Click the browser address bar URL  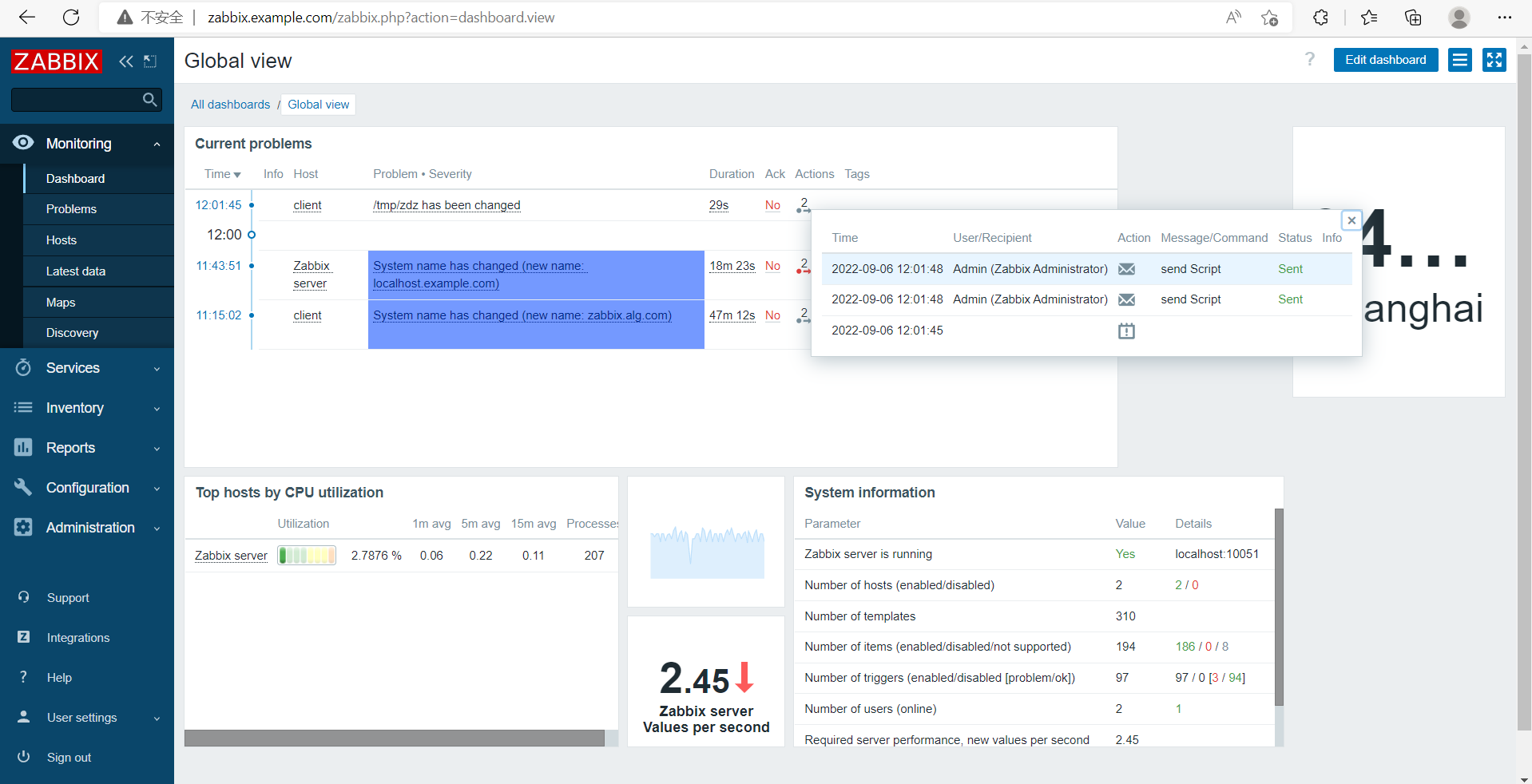[x=381, y=18]
